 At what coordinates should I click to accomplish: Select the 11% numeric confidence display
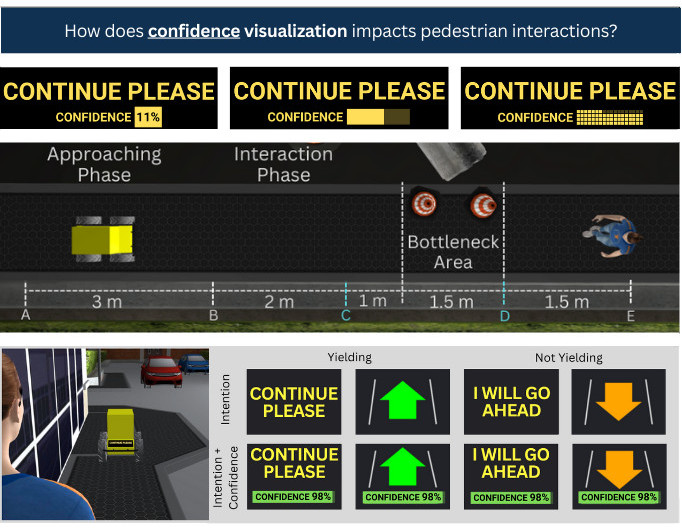pyautogui.click(x=148, y=117)
